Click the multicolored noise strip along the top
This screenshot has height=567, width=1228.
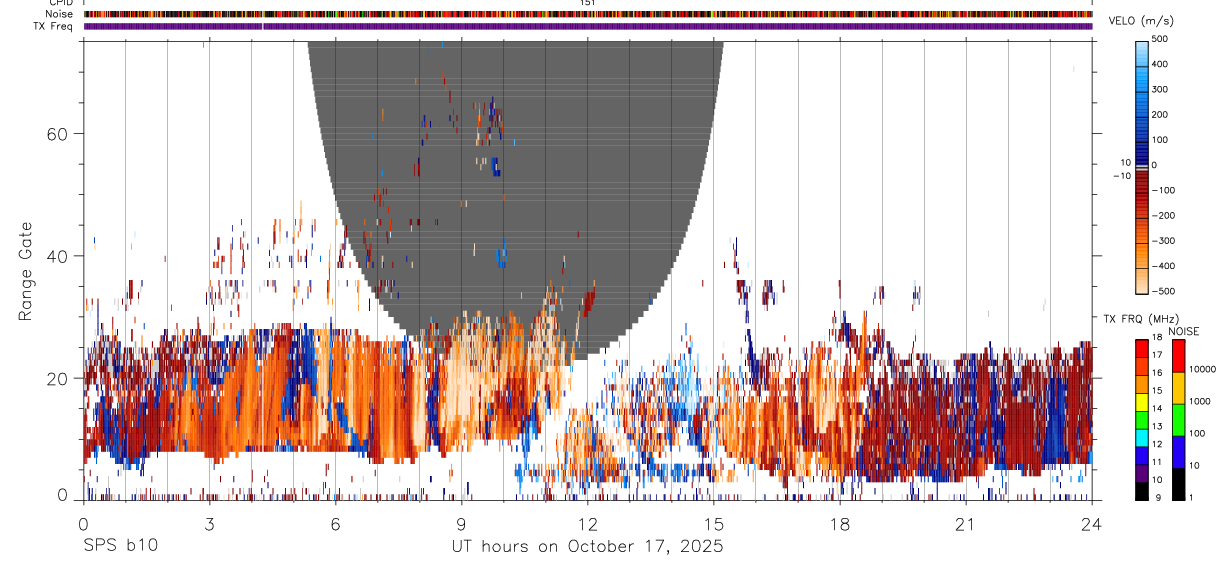coord(588,14)
